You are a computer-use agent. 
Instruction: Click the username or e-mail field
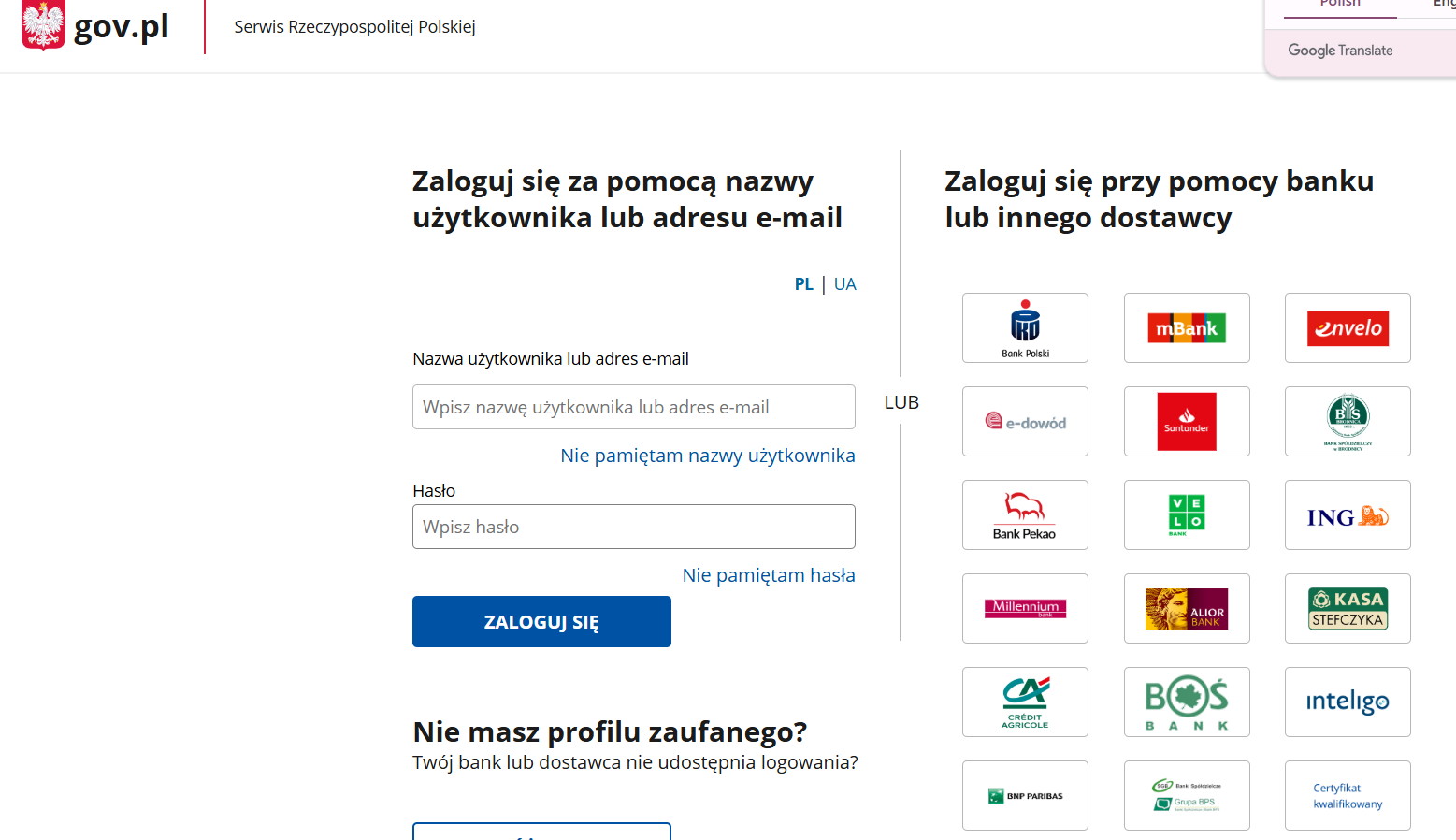(x=634, y=407)
